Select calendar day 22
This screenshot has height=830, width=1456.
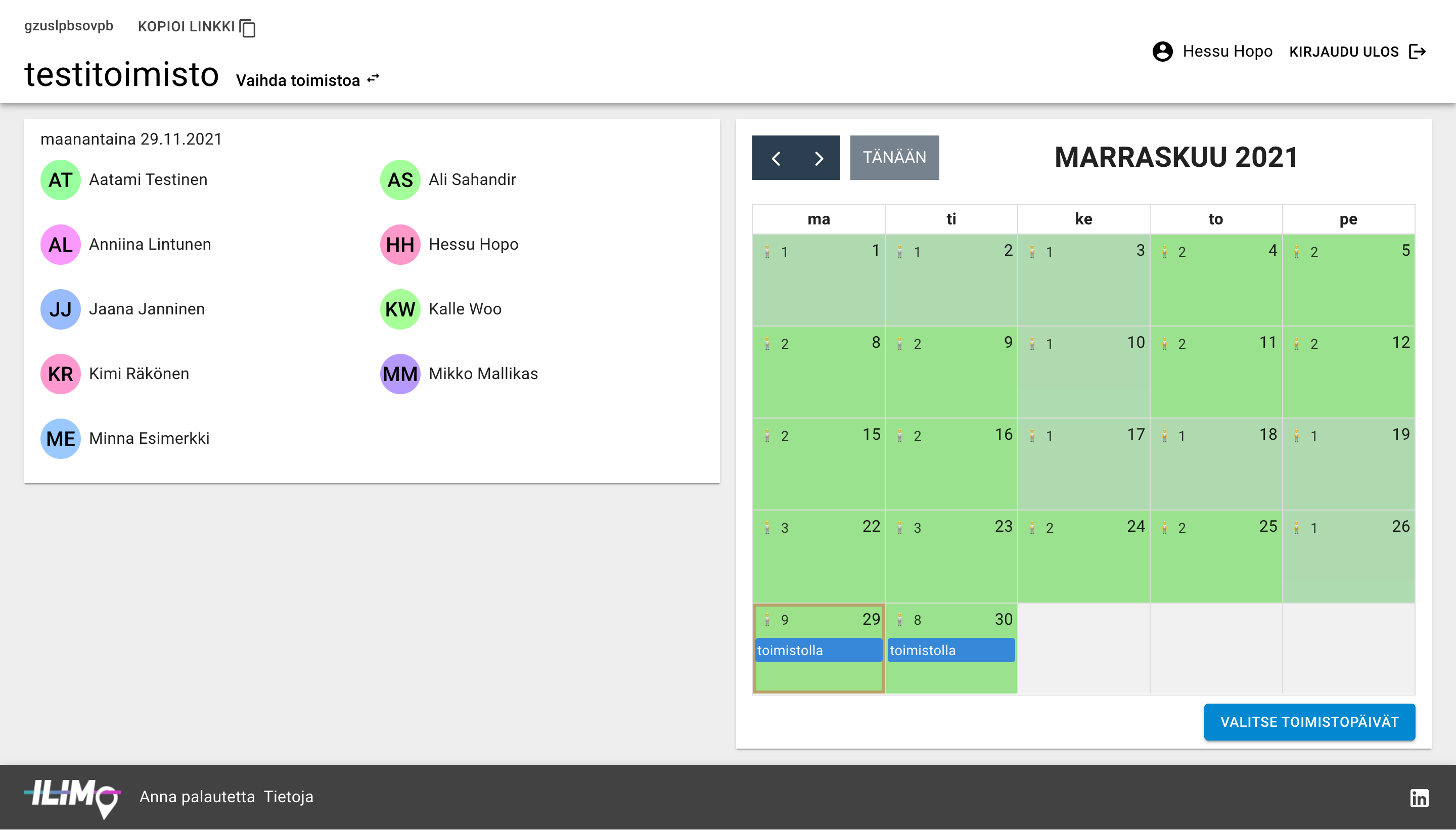(818, 562)
